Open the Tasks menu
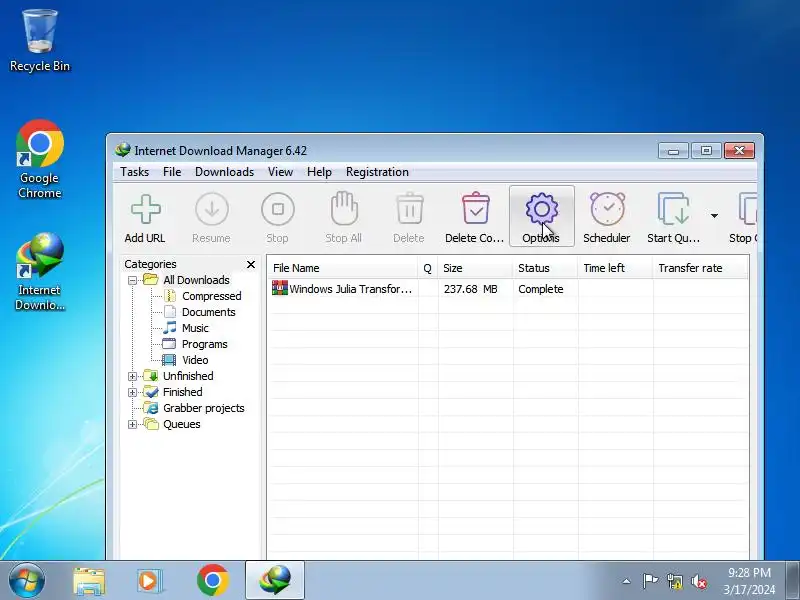 coord(135,172)
